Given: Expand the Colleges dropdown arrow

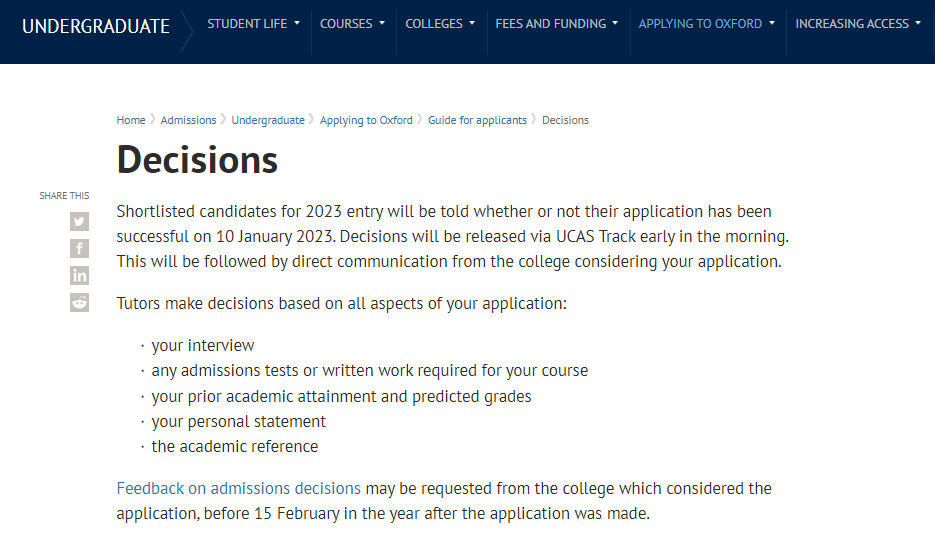Looking at the screenshot, I should pyautogui.click(x=472, y=24).
